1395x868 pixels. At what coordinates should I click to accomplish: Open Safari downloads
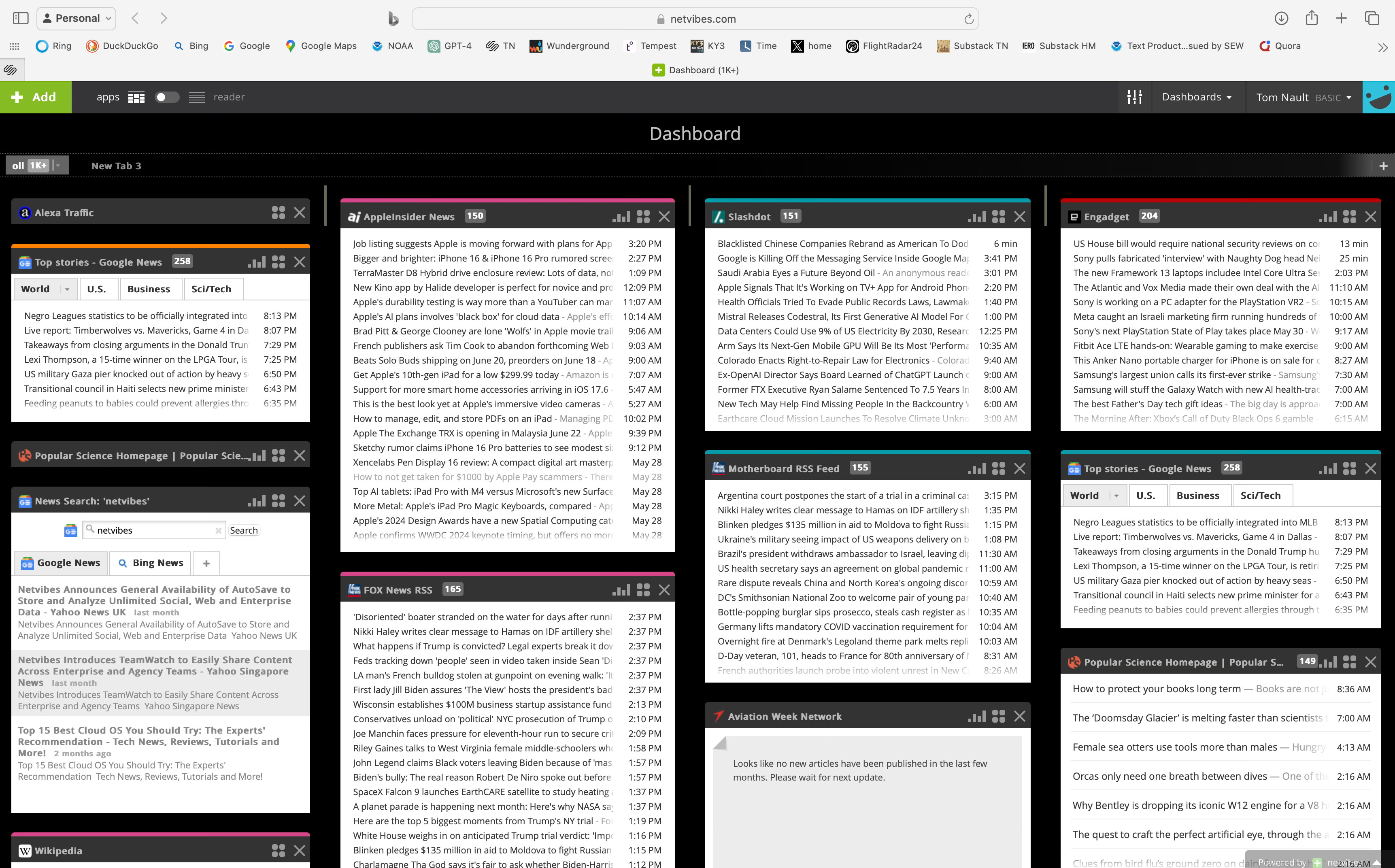coord(1281,18)
